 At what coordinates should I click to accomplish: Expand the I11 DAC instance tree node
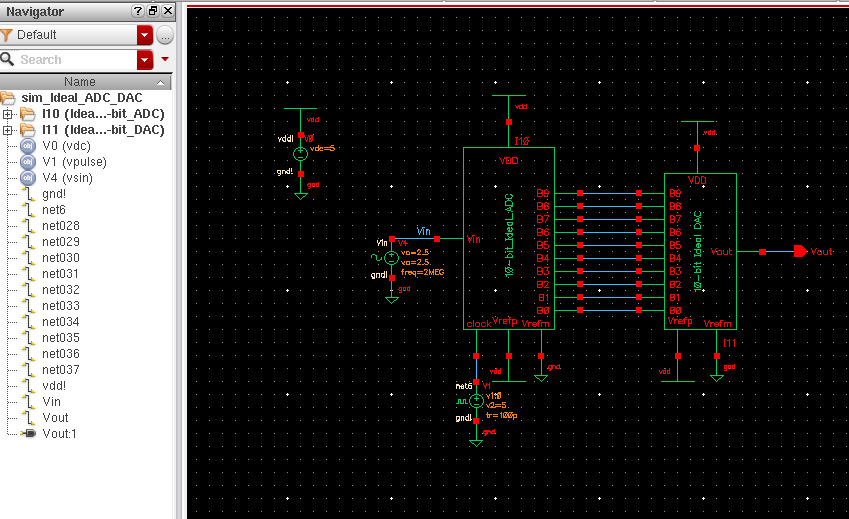click(9, 130)
